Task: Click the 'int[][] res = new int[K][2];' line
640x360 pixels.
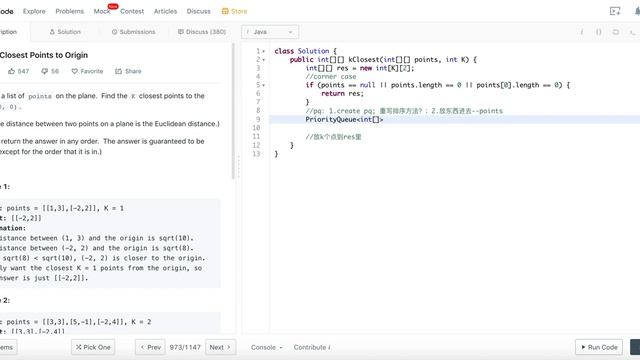Action: (360, 68)
